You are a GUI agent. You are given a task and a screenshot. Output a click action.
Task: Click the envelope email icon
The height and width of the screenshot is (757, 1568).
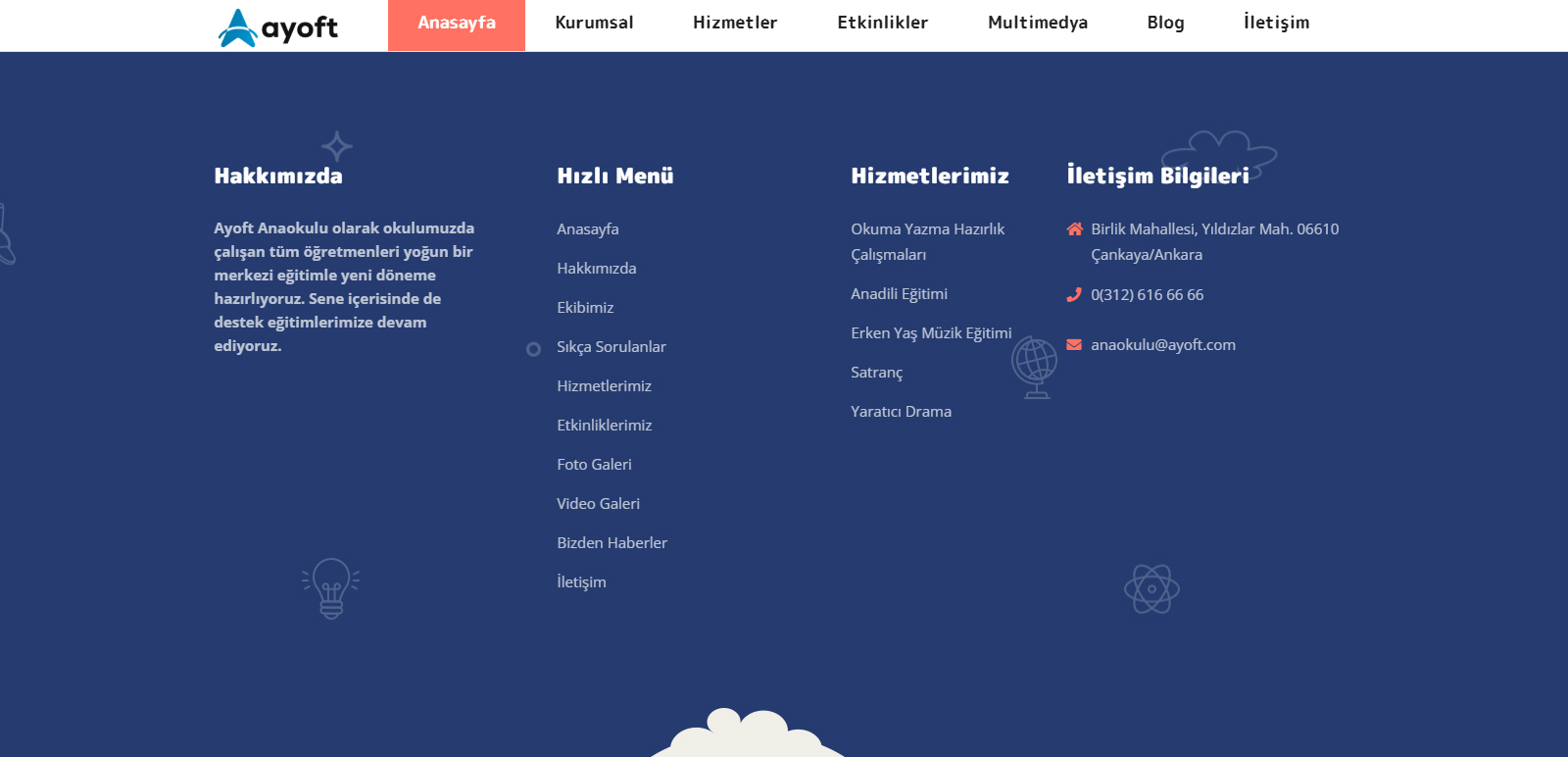point(1074,345)
